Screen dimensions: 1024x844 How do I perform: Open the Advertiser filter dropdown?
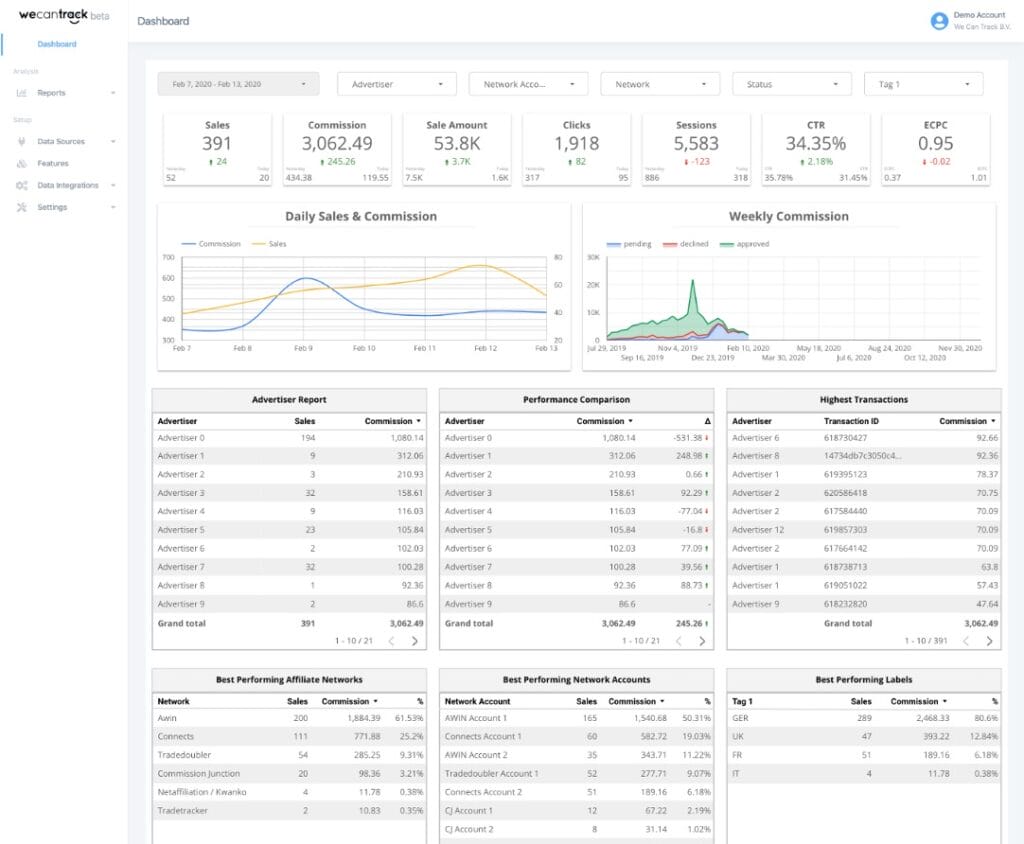click(x=397, y=85)
